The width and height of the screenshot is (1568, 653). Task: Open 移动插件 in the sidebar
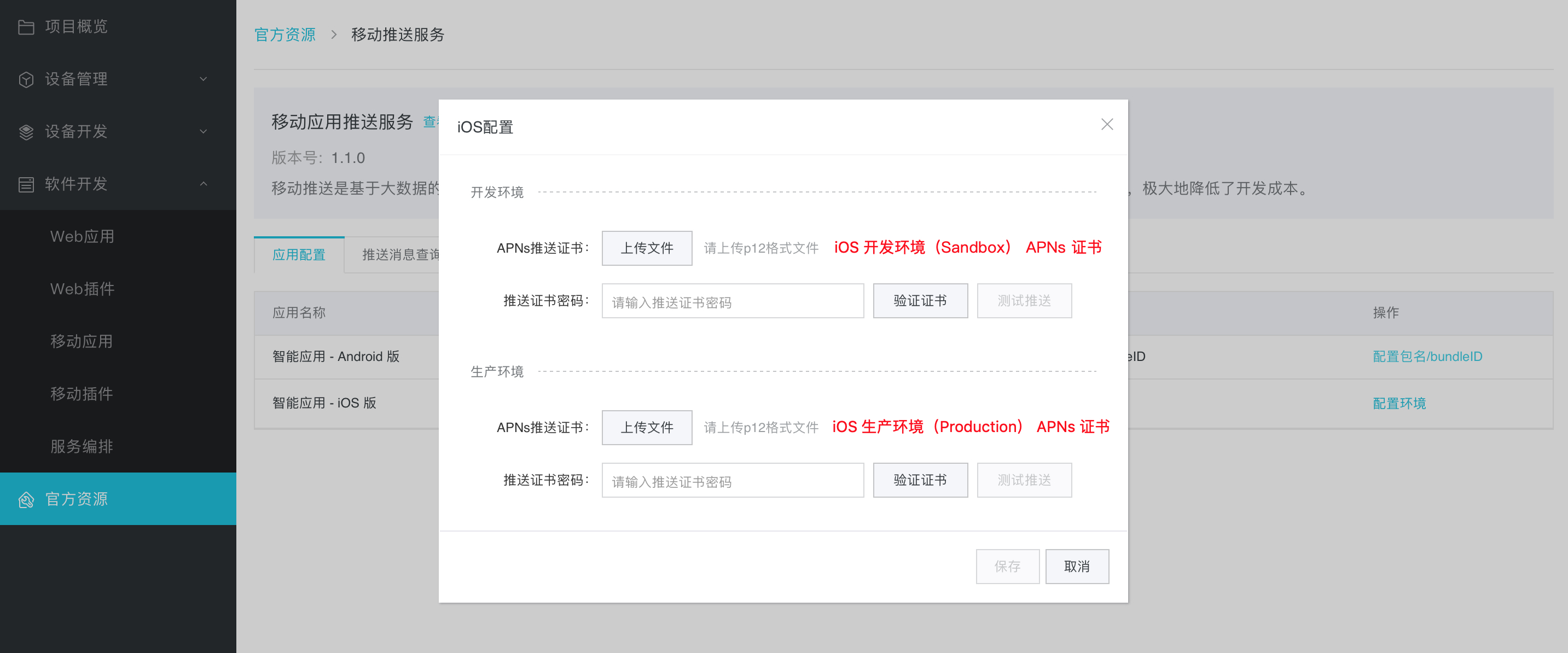(82, 394)
